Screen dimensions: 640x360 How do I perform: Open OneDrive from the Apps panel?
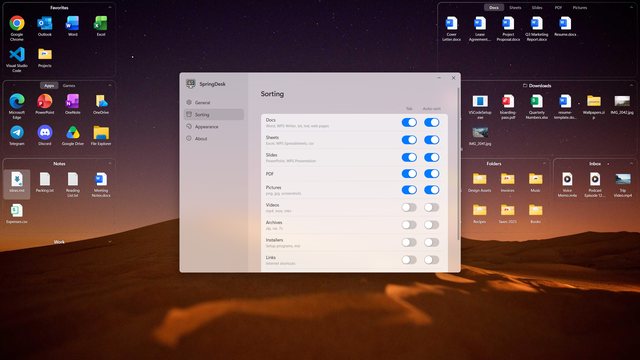point(101,104)
